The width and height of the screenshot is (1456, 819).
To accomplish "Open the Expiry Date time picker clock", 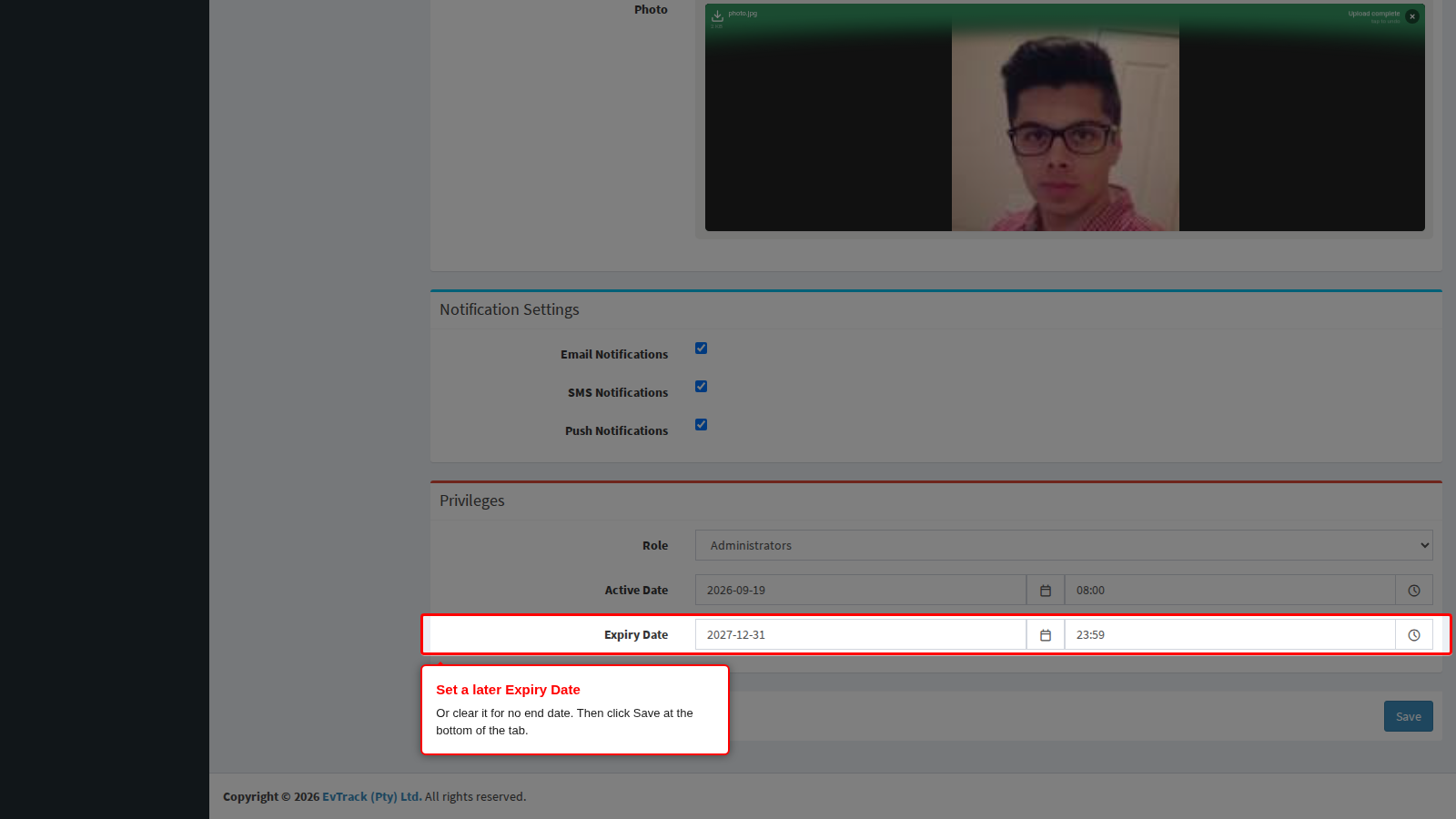I will [x=1414, y=635].
